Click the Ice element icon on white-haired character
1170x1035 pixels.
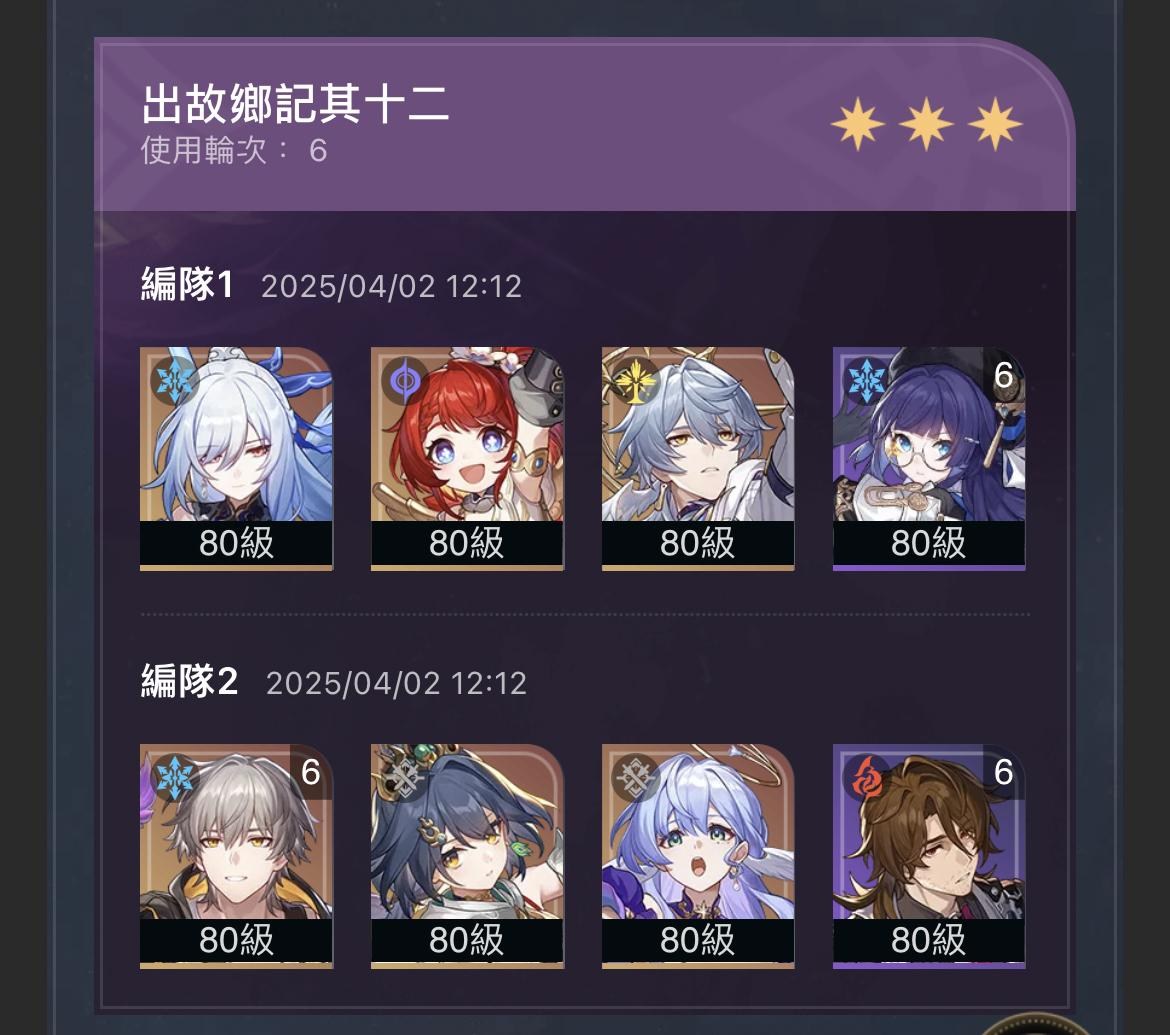coord(174,381)
